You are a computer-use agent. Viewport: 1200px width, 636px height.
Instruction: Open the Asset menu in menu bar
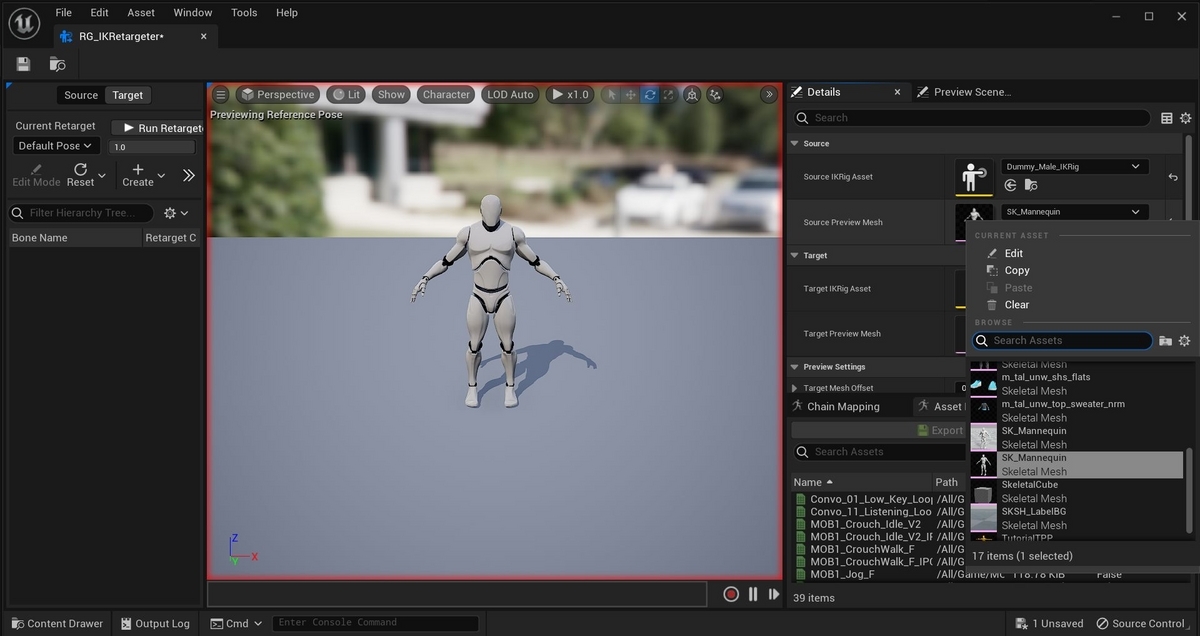click(x=141, y=13)
